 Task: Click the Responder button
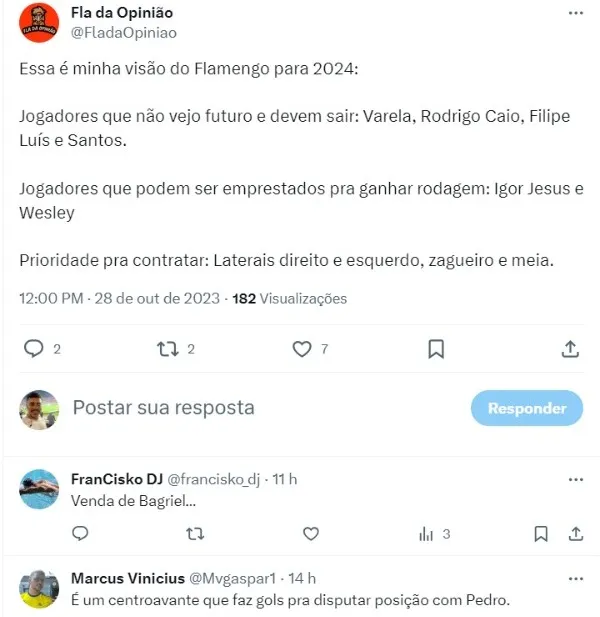coord(527,408)
